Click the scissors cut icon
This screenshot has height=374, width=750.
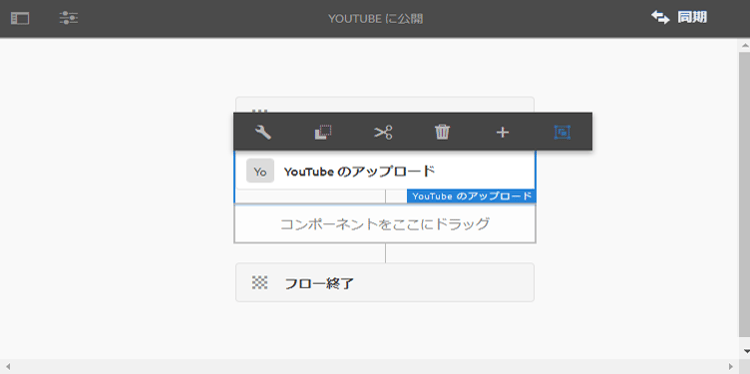383,132
